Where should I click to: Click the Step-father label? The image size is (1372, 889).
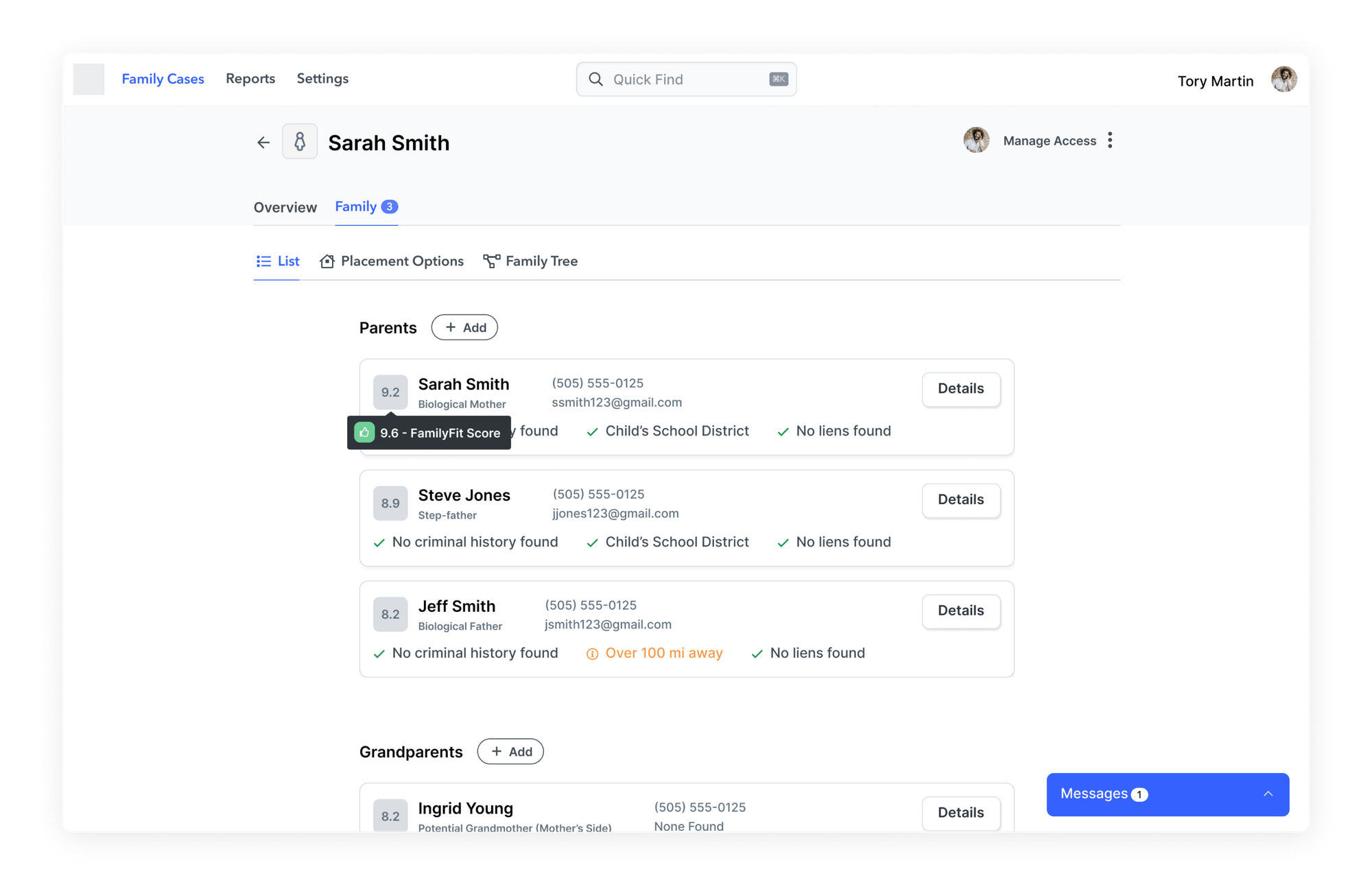point(447,515)
